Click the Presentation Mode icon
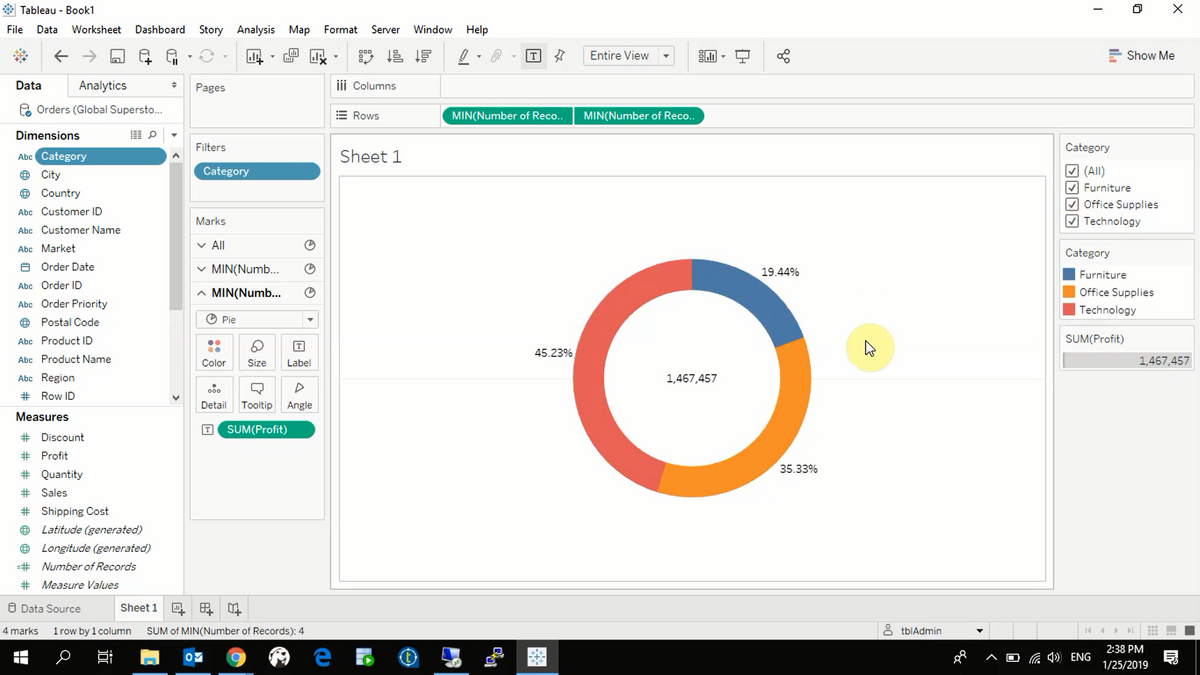This screenshot has width=1200, height=675. coord(742,56)
